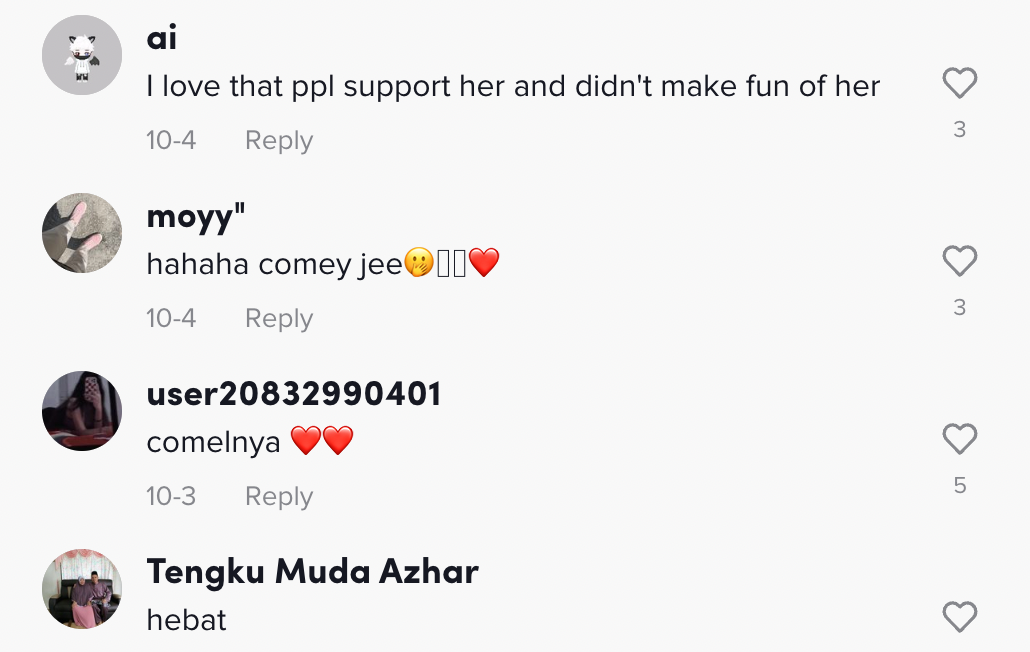Open user20832990401 username link
Screen dimensions: 1030x652
(x=294, y=394)
